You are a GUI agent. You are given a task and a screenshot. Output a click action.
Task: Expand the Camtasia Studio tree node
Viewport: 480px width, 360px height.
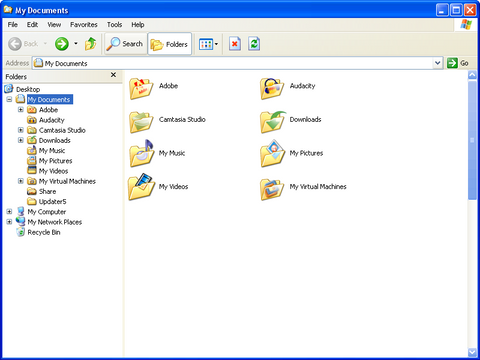point(21,130)
